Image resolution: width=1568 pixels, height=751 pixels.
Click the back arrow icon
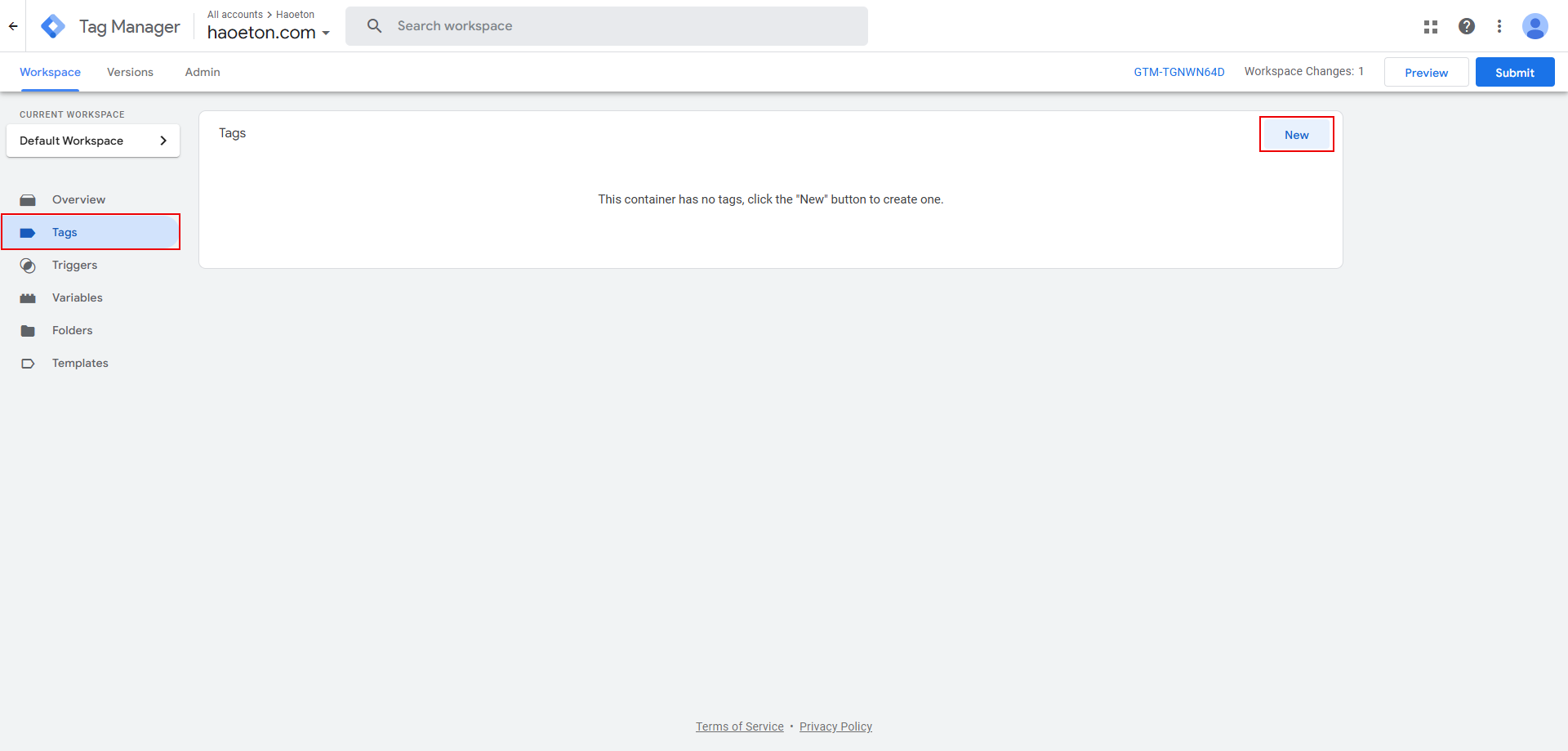click(x=13, y=26)
